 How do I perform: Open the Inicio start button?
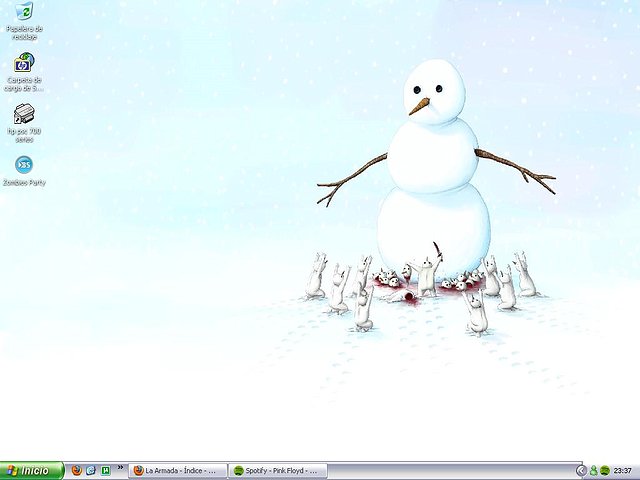point(32,471)
